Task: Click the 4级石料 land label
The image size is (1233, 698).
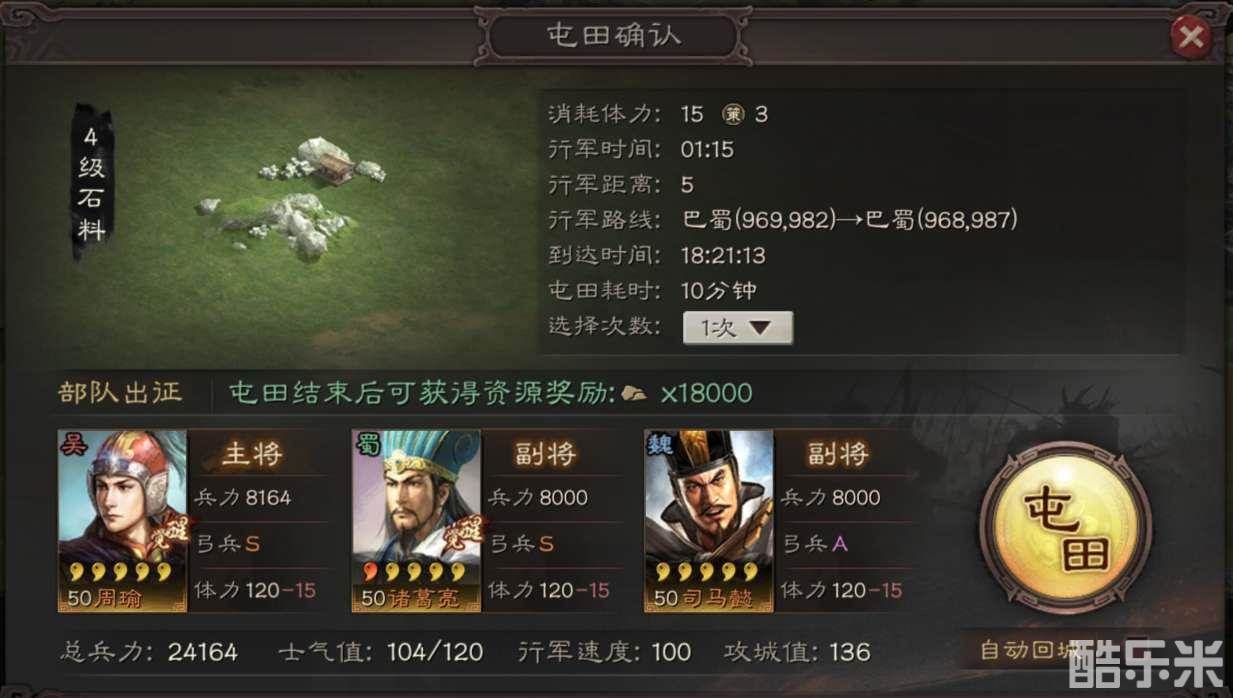Action: [x=91, y=183]
